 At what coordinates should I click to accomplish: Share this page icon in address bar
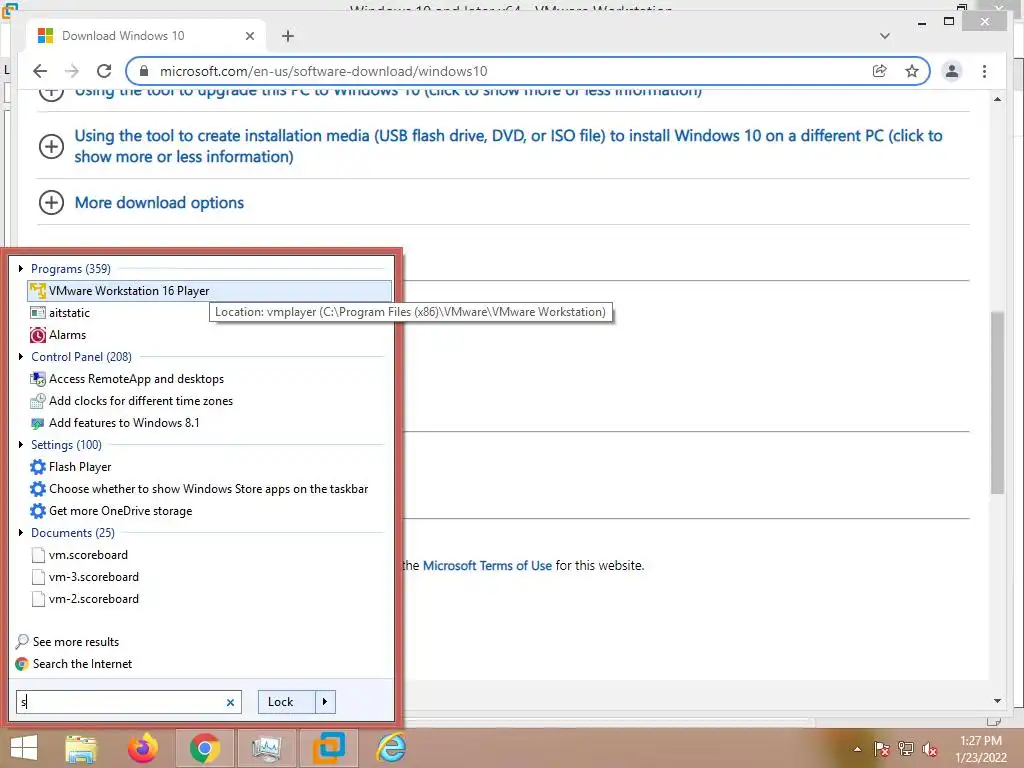coord(880,71)
